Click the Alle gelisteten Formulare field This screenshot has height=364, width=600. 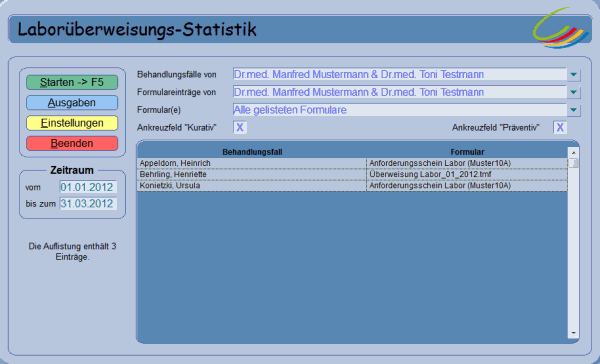click(399, 110)
